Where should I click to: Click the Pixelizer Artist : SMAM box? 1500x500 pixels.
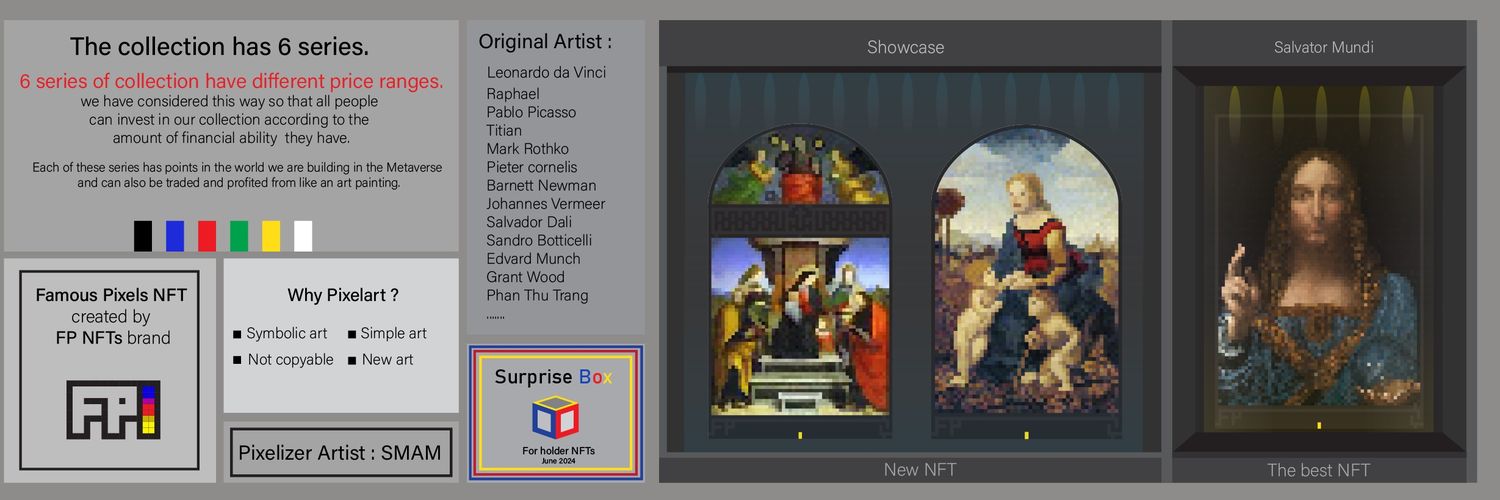click(340, 453)
